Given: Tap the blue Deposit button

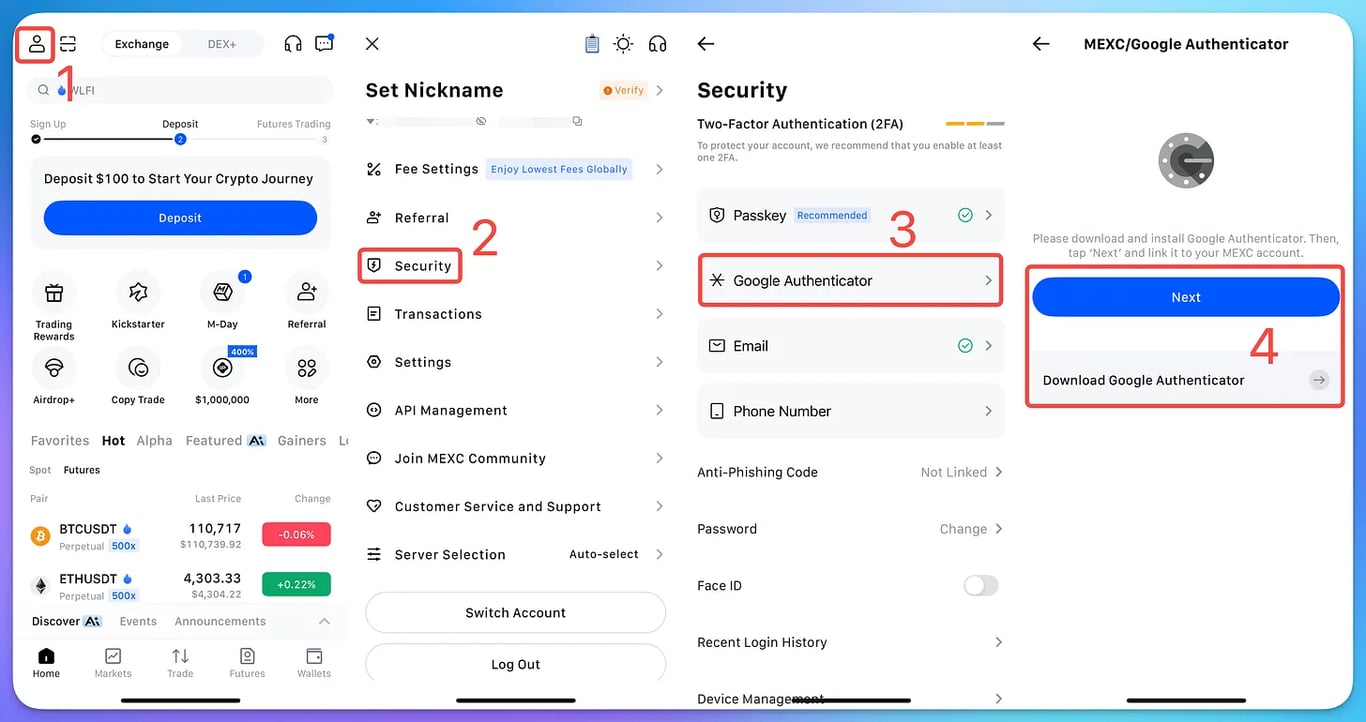Looking at the screenshot, I should (180, 218).
